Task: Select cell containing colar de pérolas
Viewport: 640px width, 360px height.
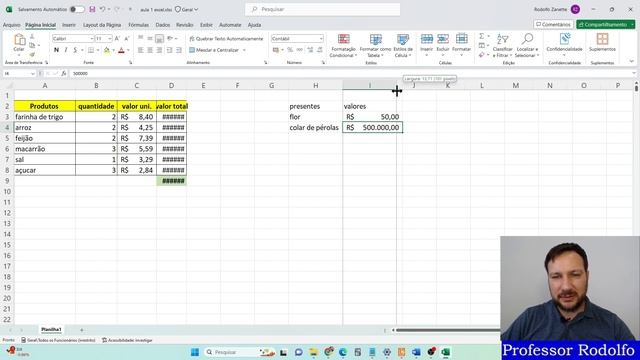Action: point(316,127)
